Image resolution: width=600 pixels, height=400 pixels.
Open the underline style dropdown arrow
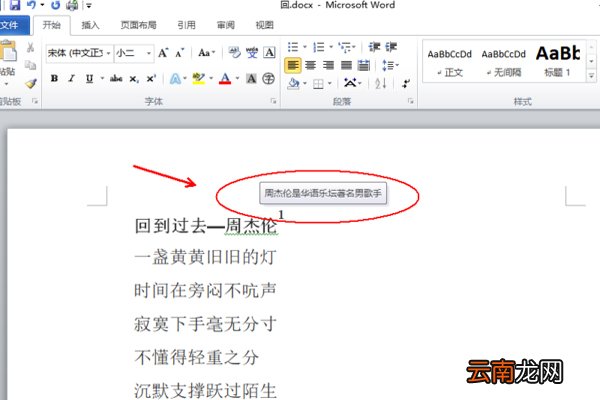(x=102, y=78)
